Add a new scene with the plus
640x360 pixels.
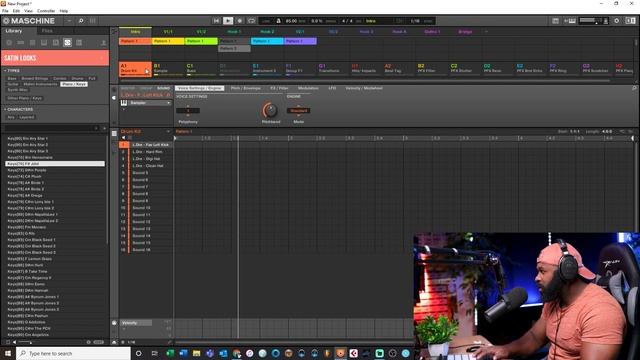(486, 31)
